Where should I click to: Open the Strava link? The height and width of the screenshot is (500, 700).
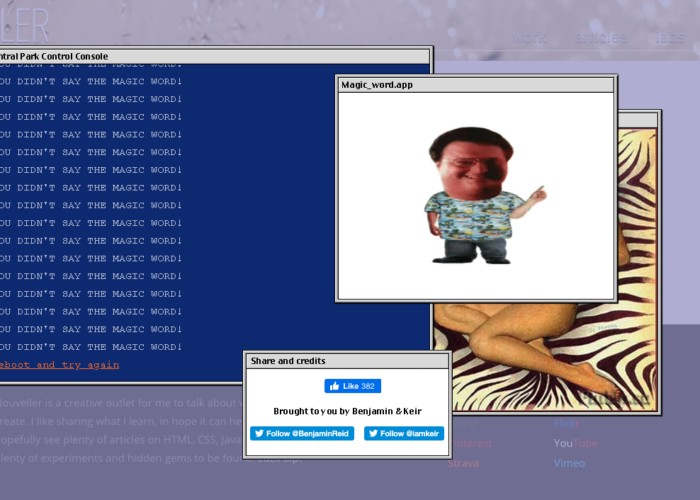463,463
